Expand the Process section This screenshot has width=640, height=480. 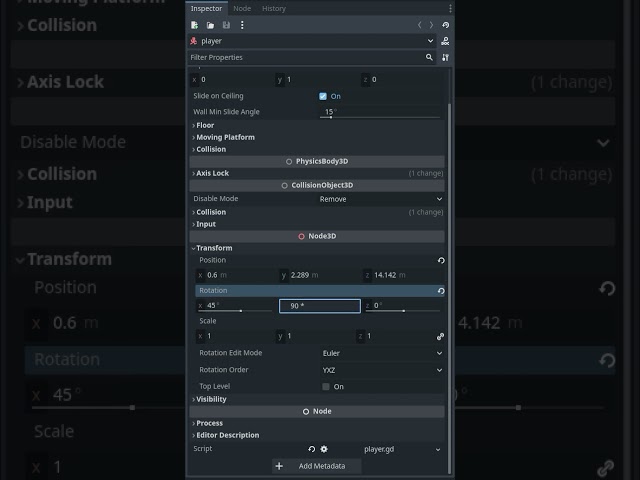tap(209, 423)
